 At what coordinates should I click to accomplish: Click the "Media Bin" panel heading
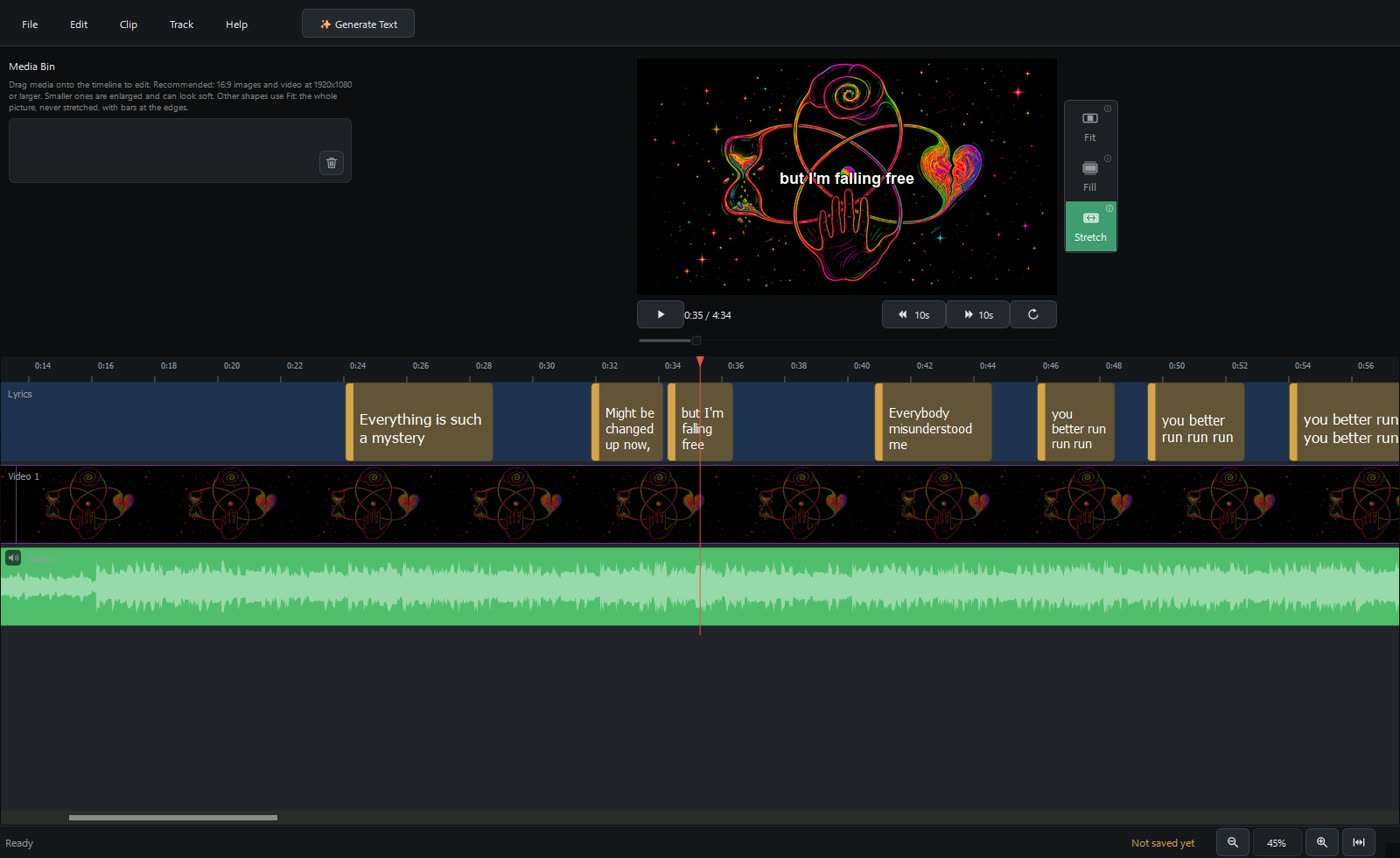tap(32, 66)
